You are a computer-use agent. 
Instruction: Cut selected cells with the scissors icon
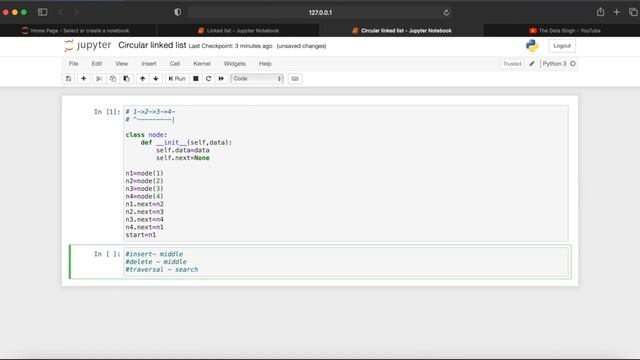click(x=99, y=78)
